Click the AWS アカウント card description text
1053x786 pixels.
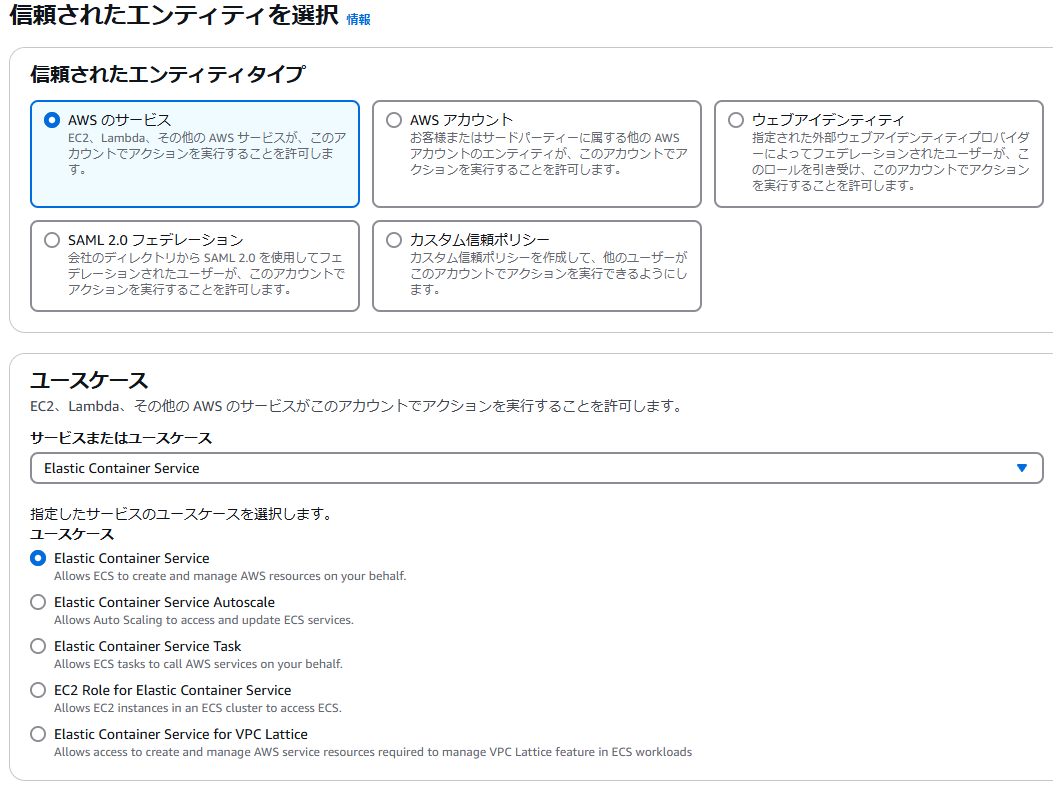click(x=549, y=154)
